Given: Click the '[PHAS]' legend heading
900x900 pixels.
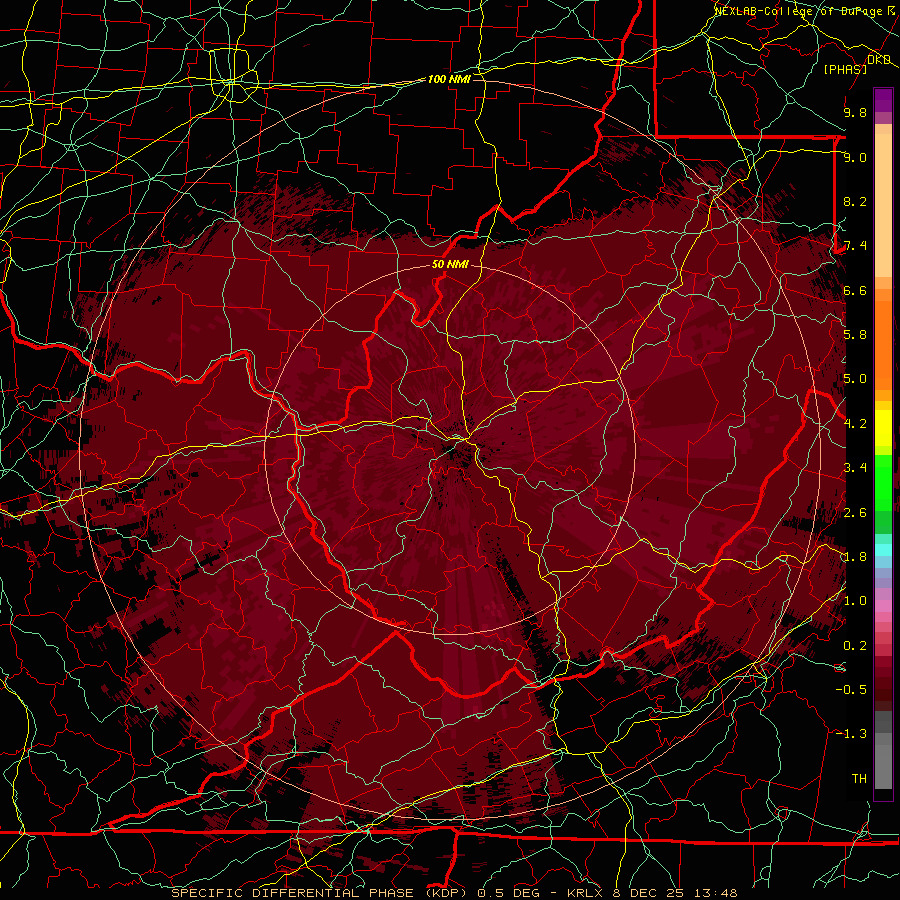Looking at the screenshot, I should click(845, 69).
